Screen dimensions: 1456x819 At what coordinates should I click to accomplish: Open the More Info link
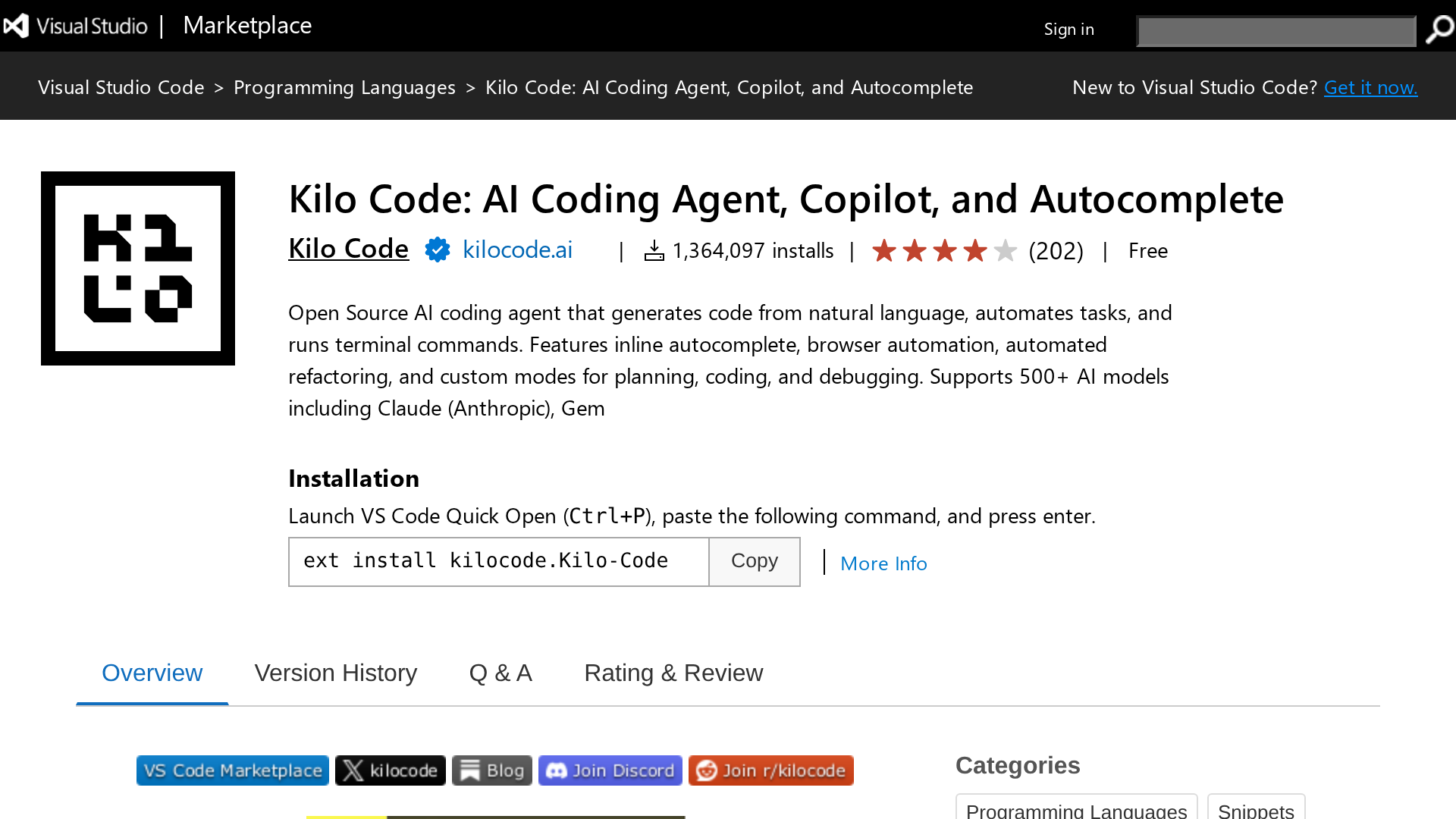click(x=883, y=563)
